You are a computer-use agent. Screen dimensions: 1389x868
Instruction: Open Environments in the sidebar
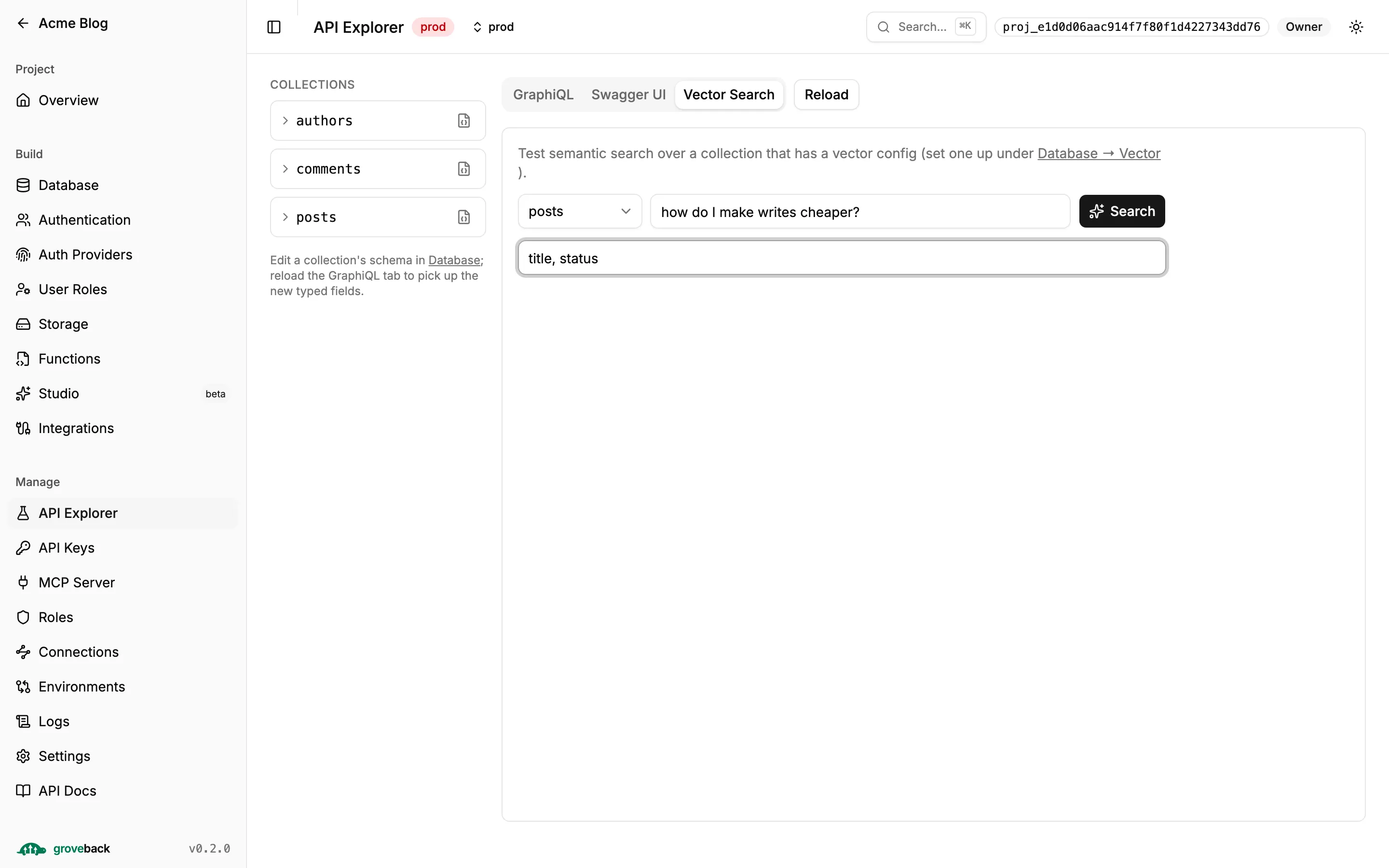coord(123,687)
